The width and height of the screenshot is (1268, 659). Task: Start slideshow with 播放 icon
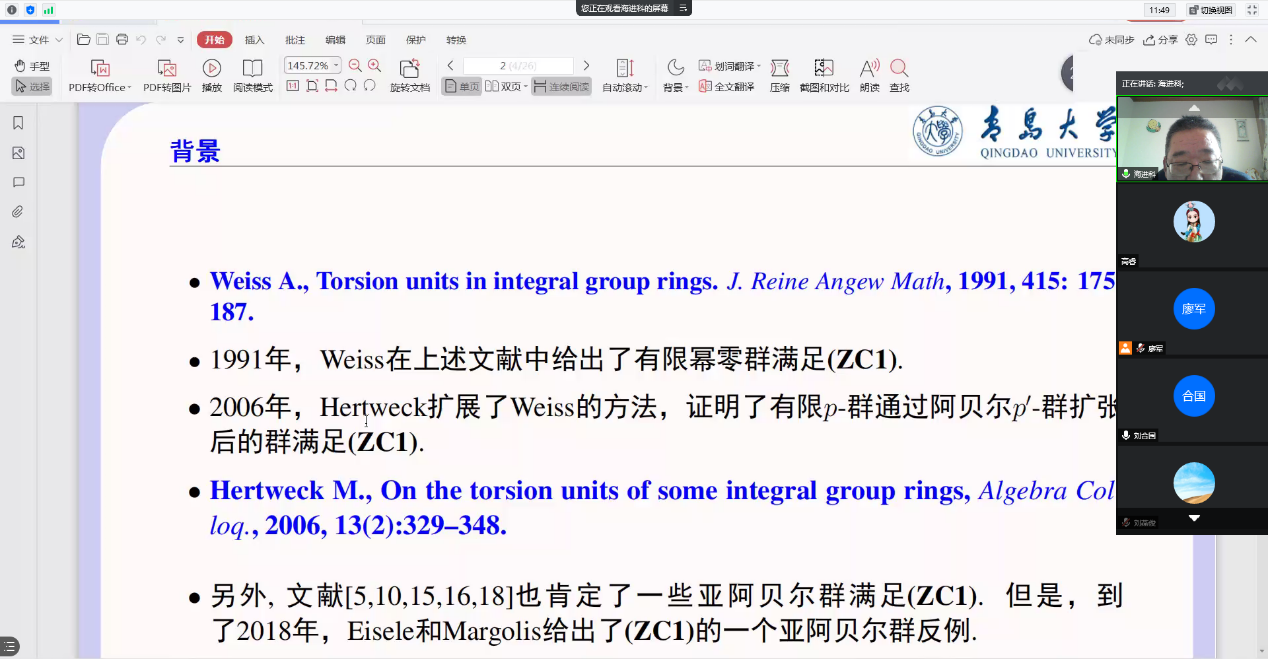click(211, 69)
